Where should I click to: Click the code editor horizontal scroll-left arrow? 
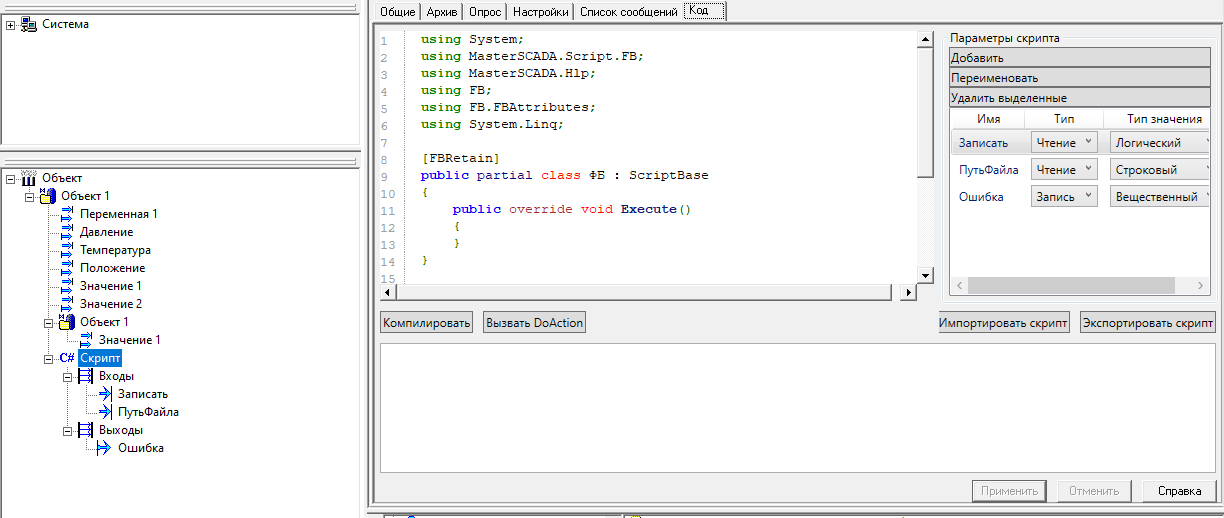(388, 293)
